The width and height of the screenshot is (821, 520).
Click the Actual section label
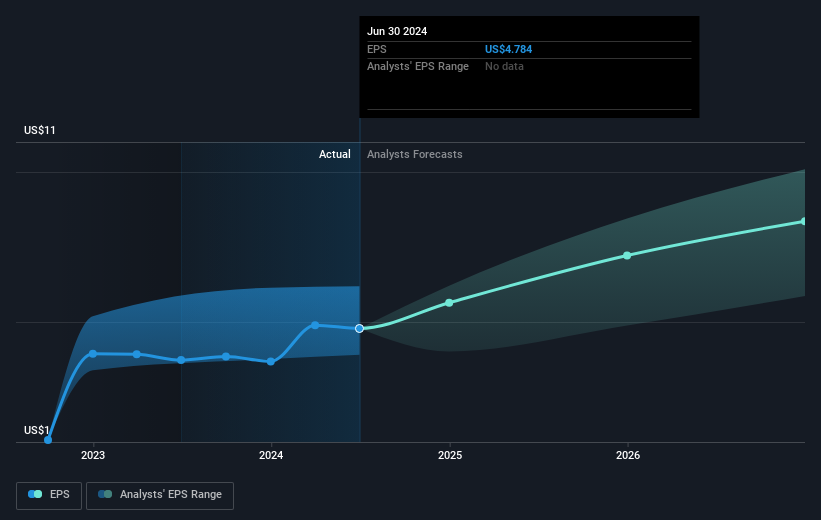tap(335, 154)
